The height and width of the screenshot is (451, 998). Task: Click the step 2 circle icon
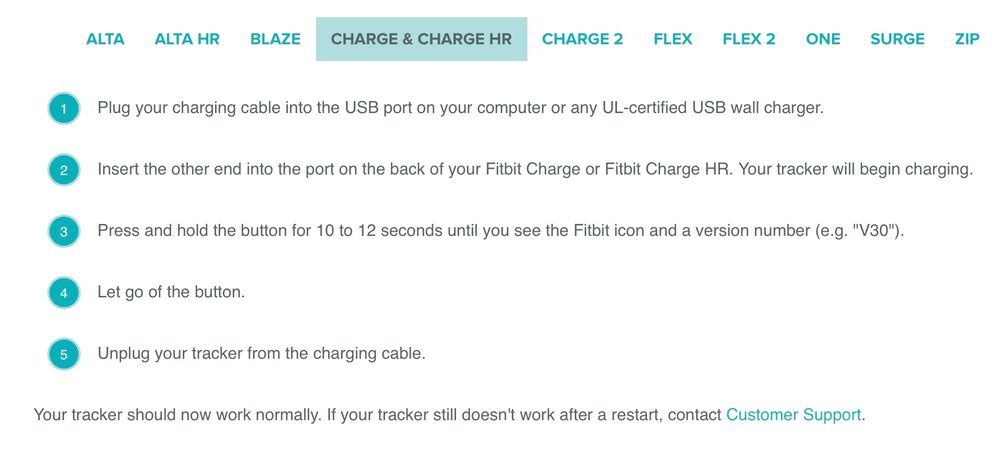point(64,170)
